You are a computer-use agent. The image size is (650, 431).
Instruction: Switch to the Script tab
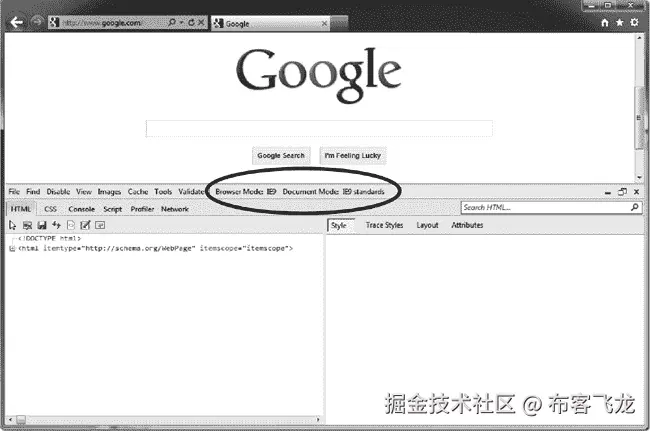coord(113,209)
